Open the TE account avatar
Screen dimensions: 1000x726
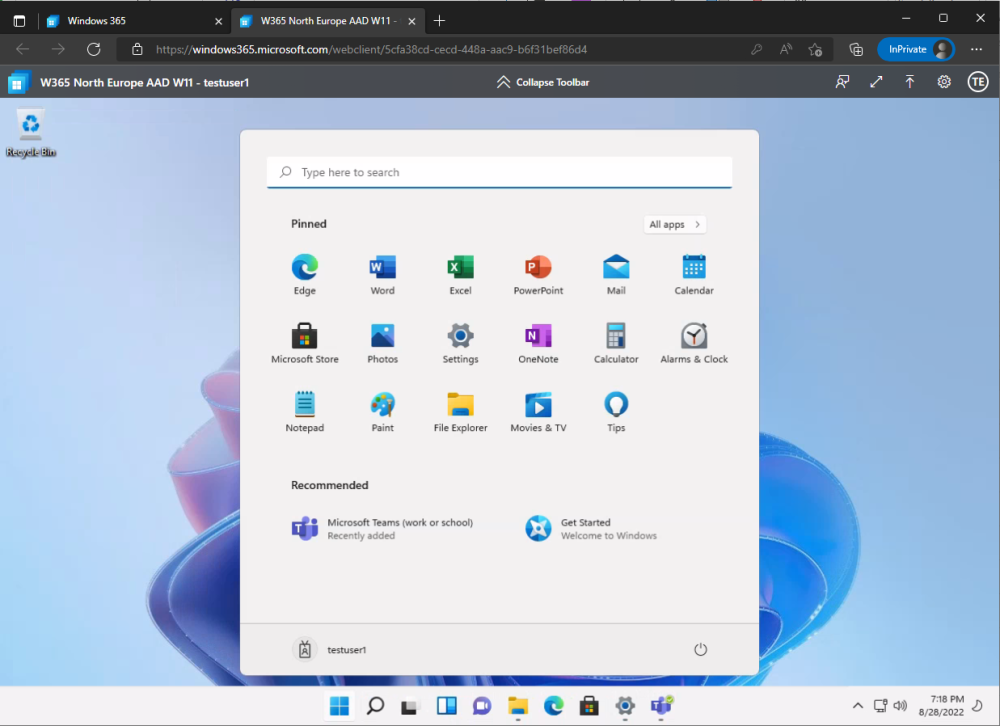[x=978, y=82]
